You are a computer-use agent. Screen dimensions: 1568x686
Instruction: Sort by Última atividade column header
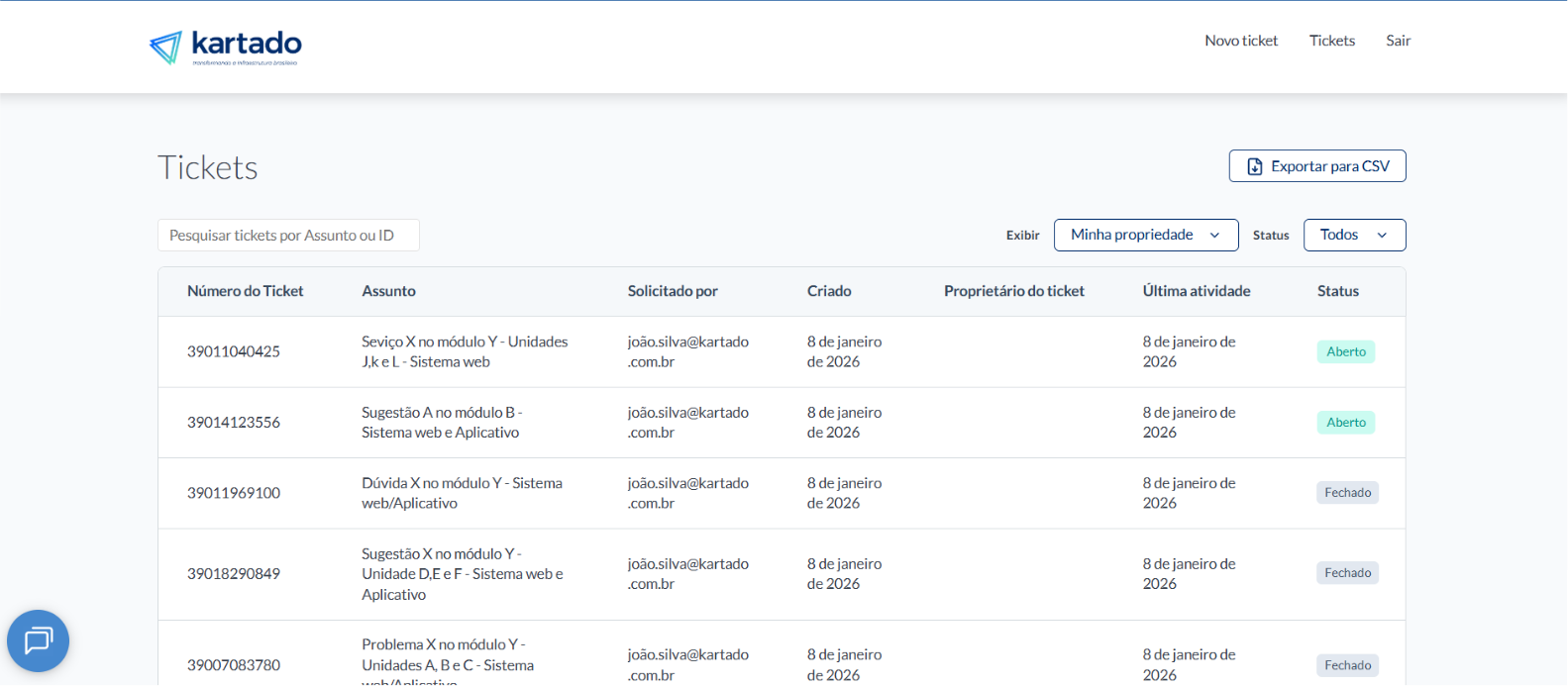coord(1196,291)
